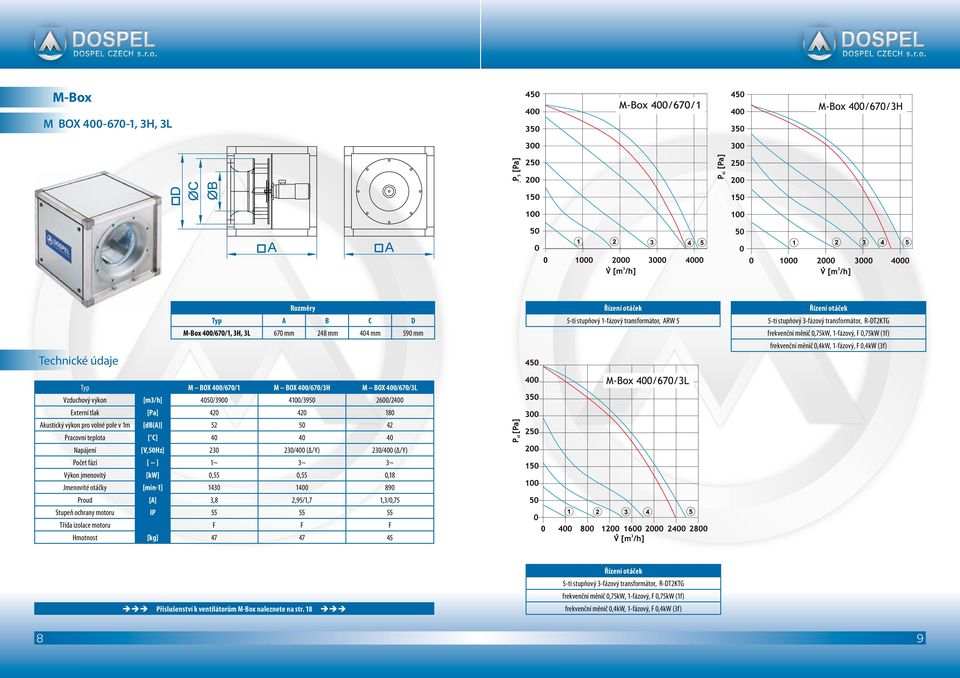960x678 pixels.
Task: Click the M-Box fan product photo
Action: (x=97, y=238)
